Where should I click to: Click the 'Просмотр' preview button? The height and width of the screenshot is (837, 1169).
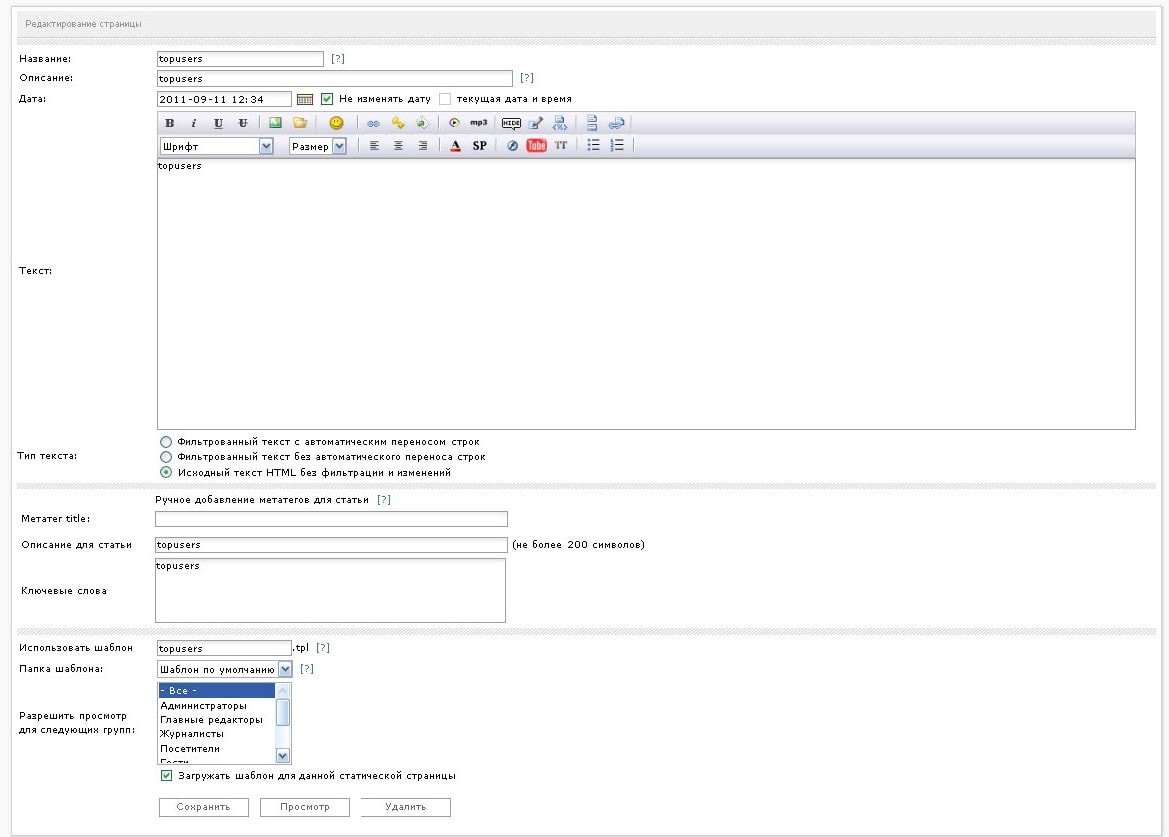[305, 807]
